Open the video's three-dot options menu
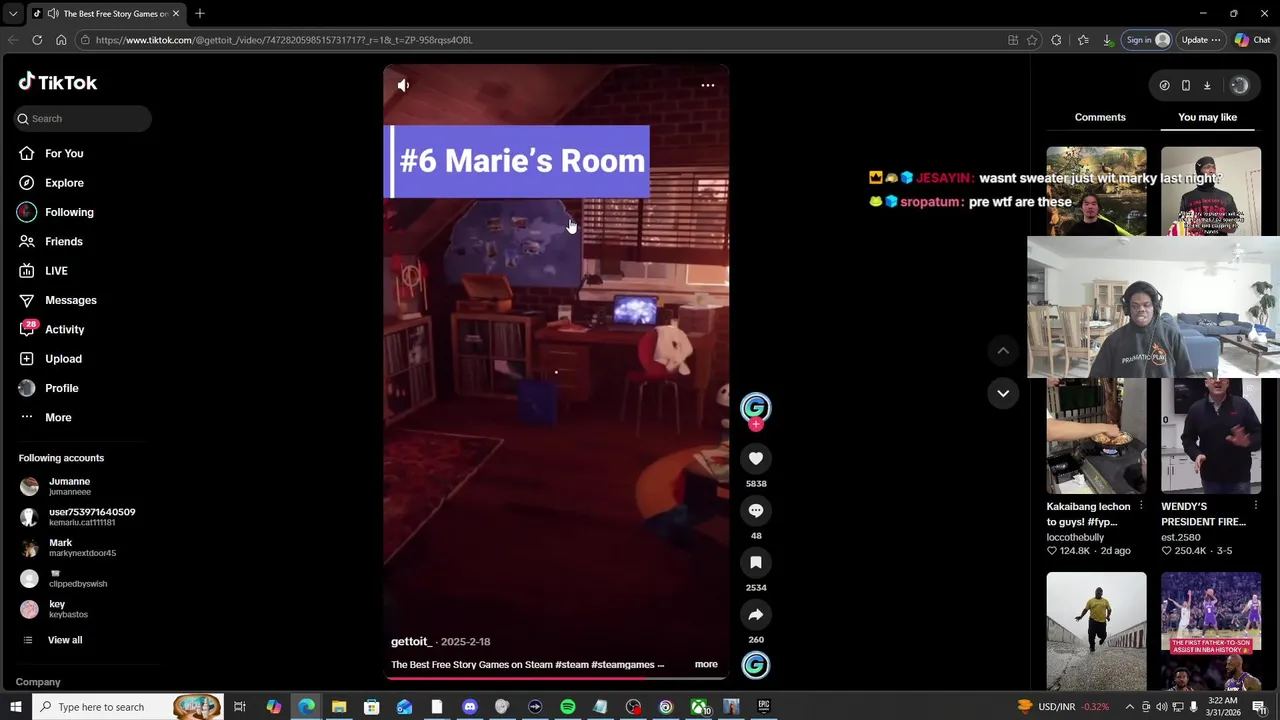 coord(707,85)
